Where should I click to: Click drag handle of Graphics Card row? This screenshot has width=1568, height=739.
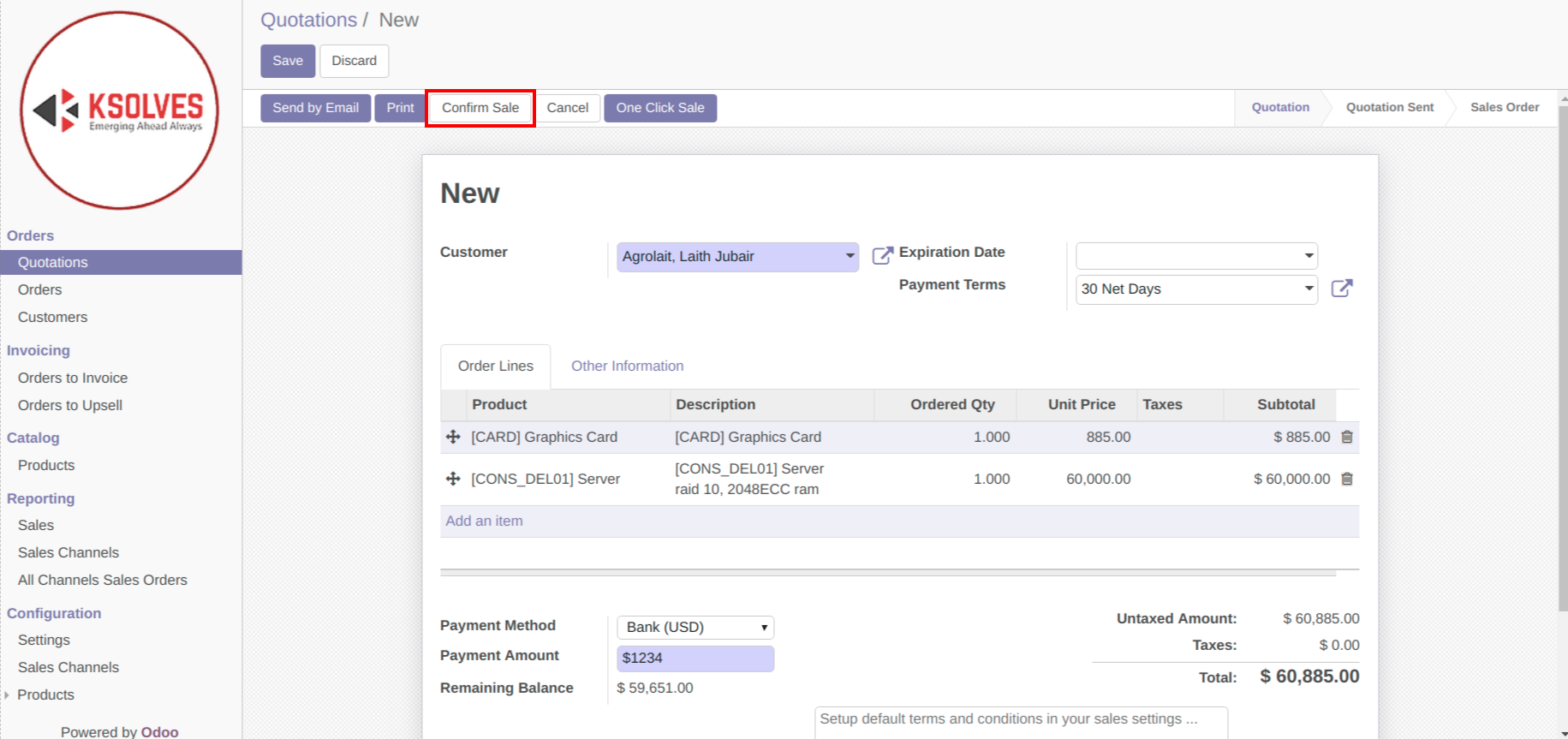[453, 437]
